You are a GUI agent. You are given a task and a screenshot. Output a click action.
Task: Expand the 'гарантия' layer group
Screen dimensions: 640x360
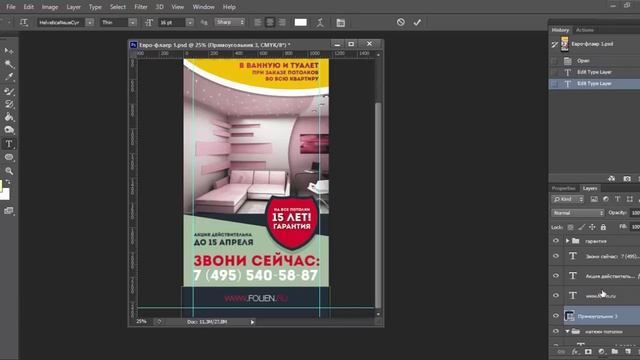tap(567, 241)
